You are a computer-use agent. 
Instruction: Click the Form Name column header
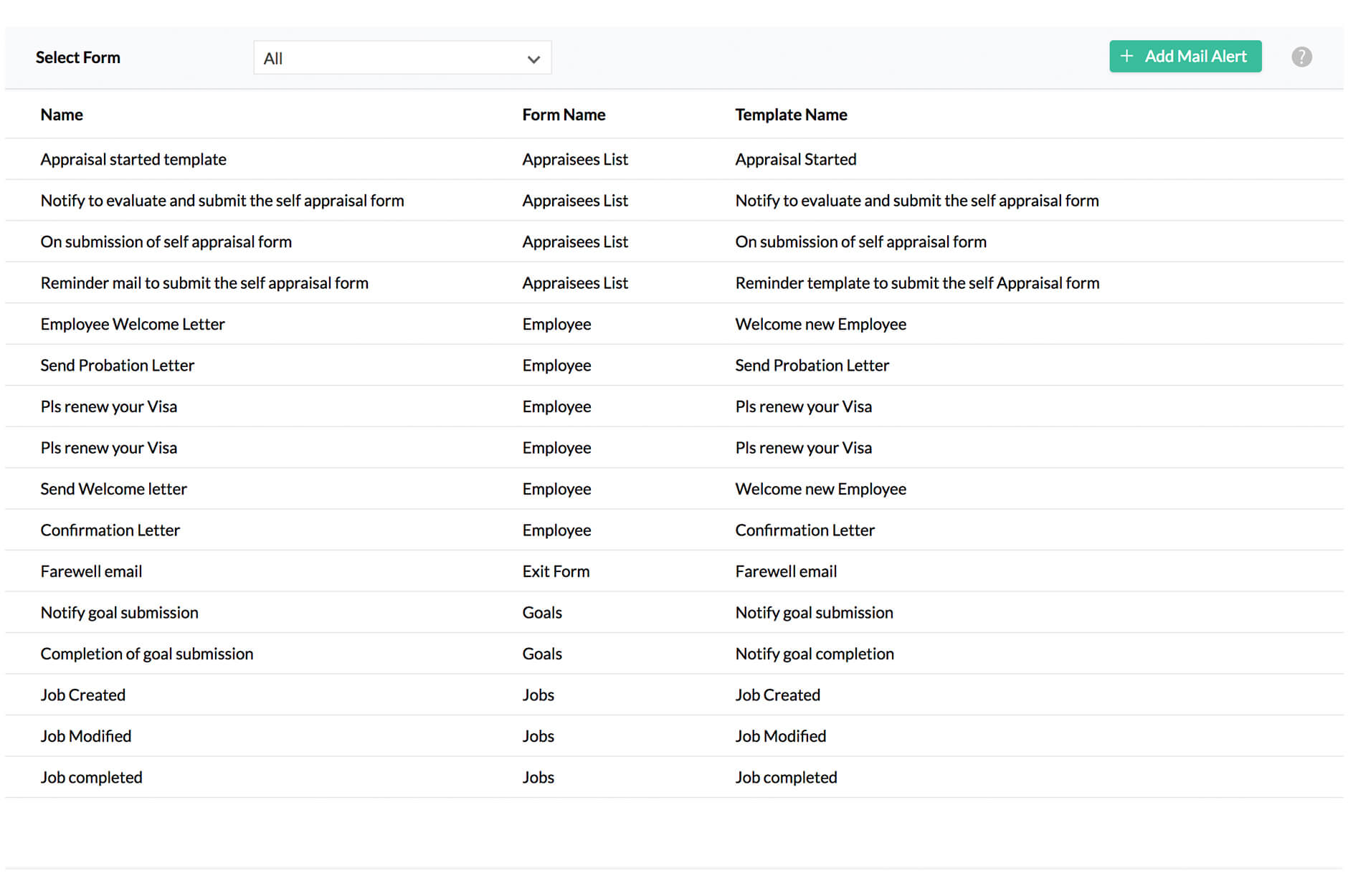click(564, 114)
